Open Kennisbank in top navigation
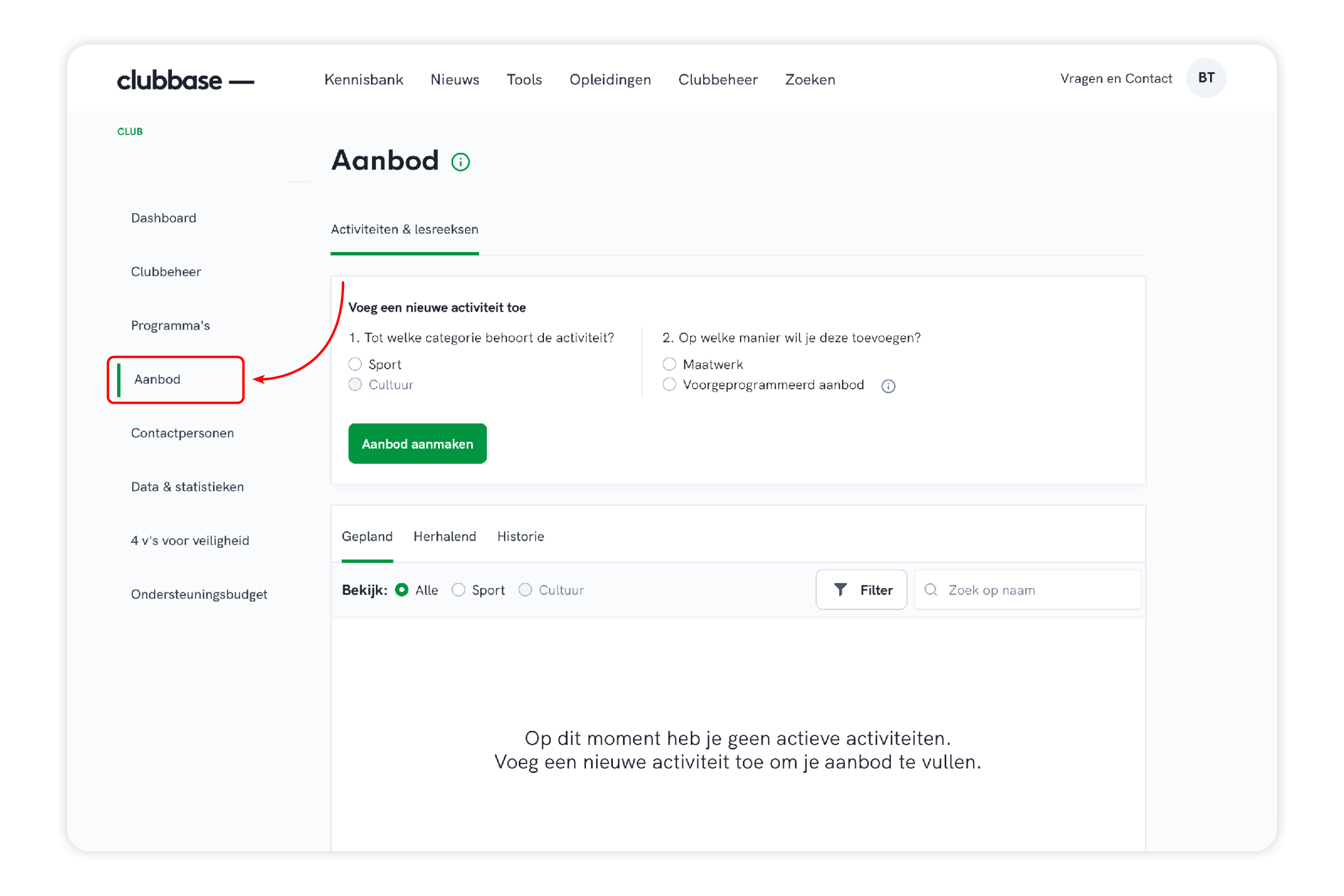 [x=363, y=80]
